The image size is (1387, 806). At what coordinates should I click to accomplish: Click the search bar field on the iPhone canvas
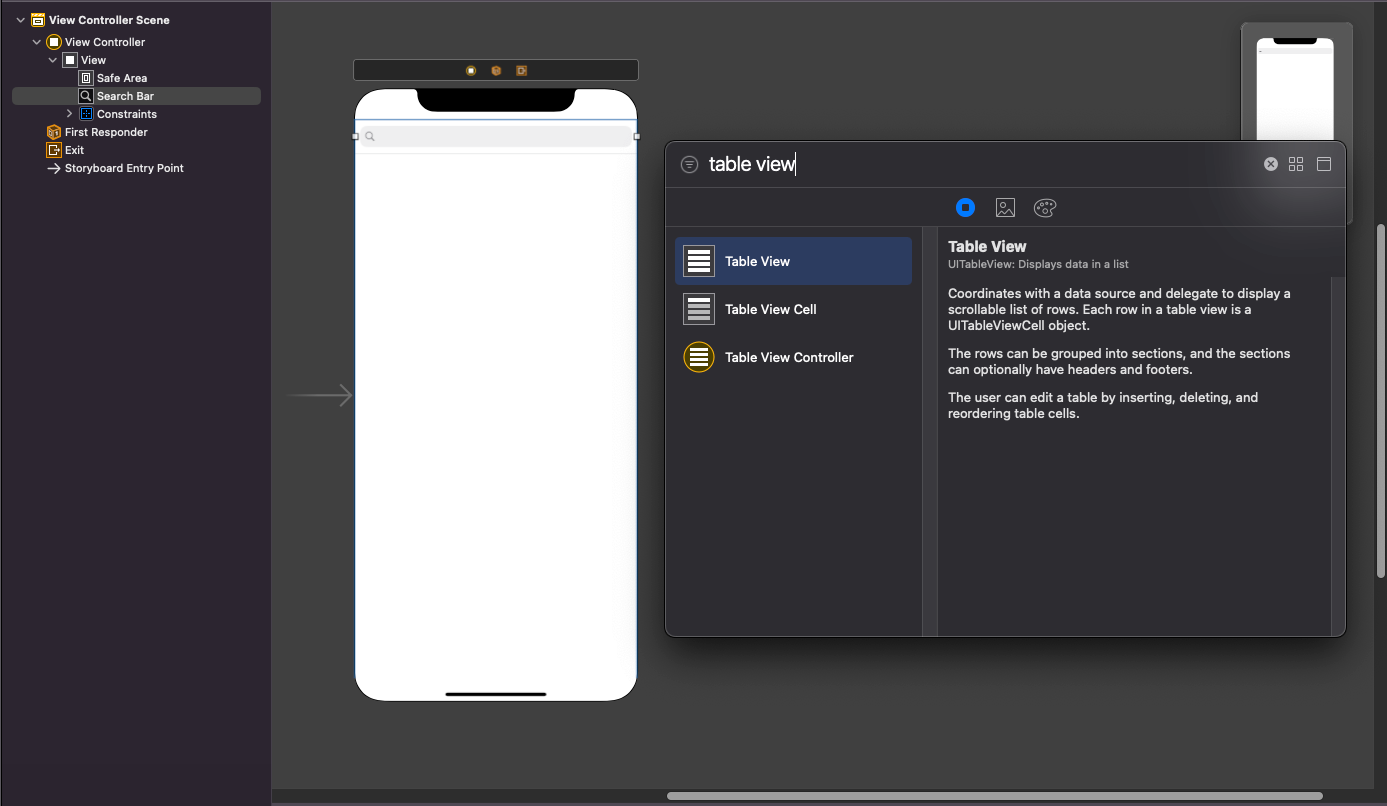click(496, 136)
